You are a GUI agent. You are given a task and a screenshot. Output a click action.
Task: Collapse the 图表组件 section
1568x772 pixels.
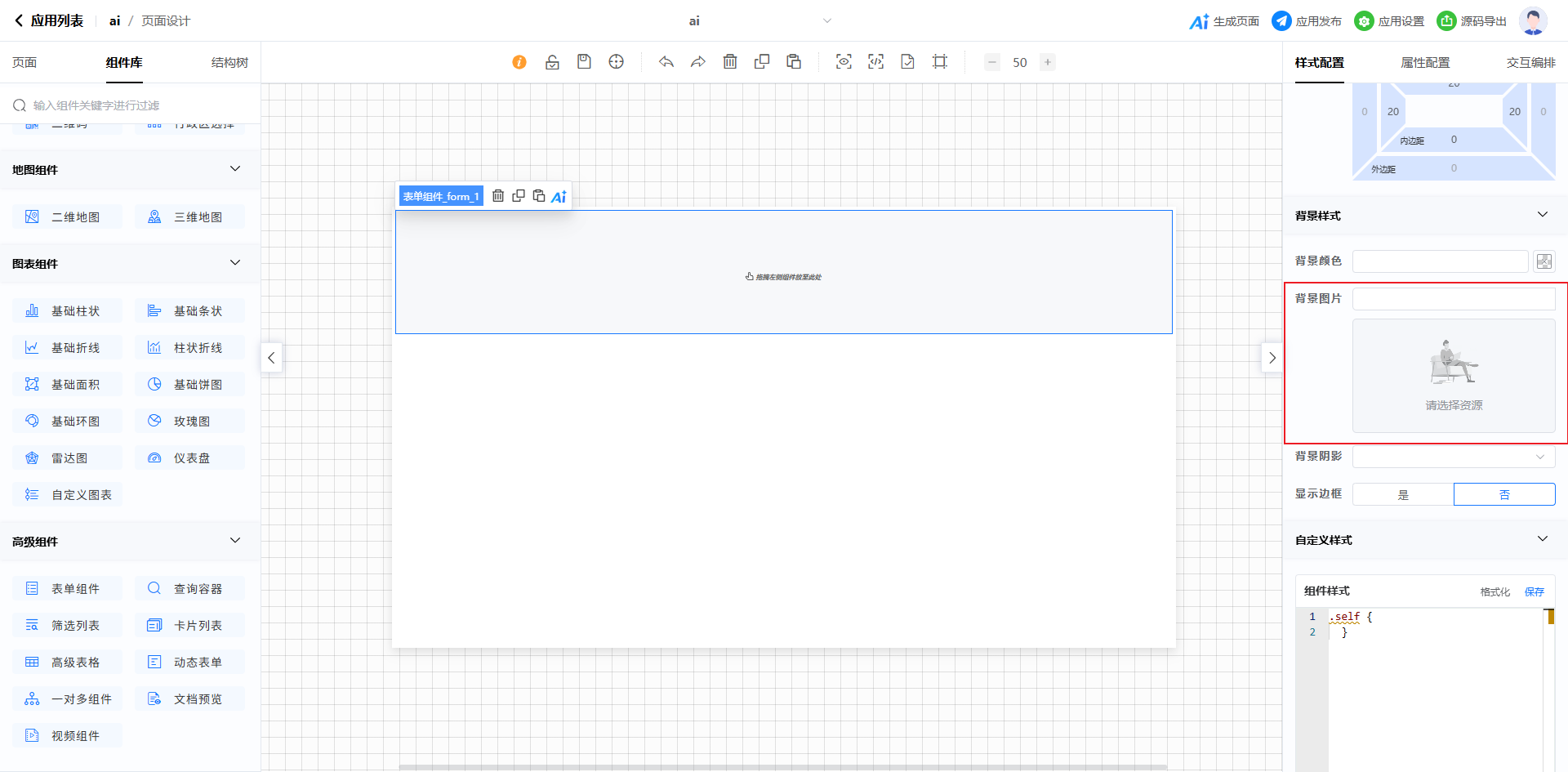[x=235, y=263]
